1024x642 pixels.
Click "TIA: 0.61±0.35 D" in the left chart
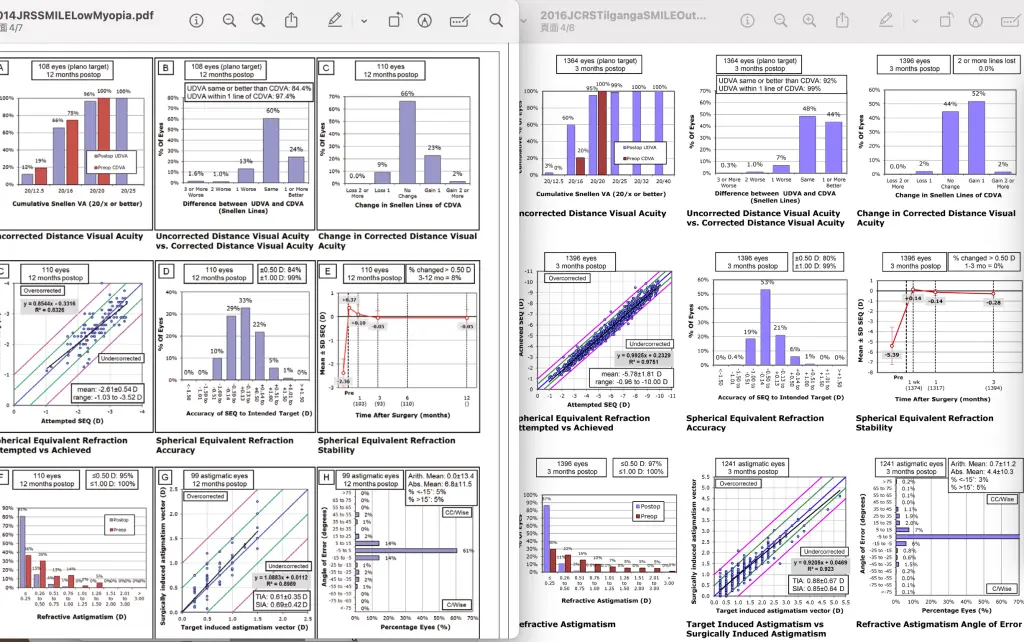click(281, 596)
